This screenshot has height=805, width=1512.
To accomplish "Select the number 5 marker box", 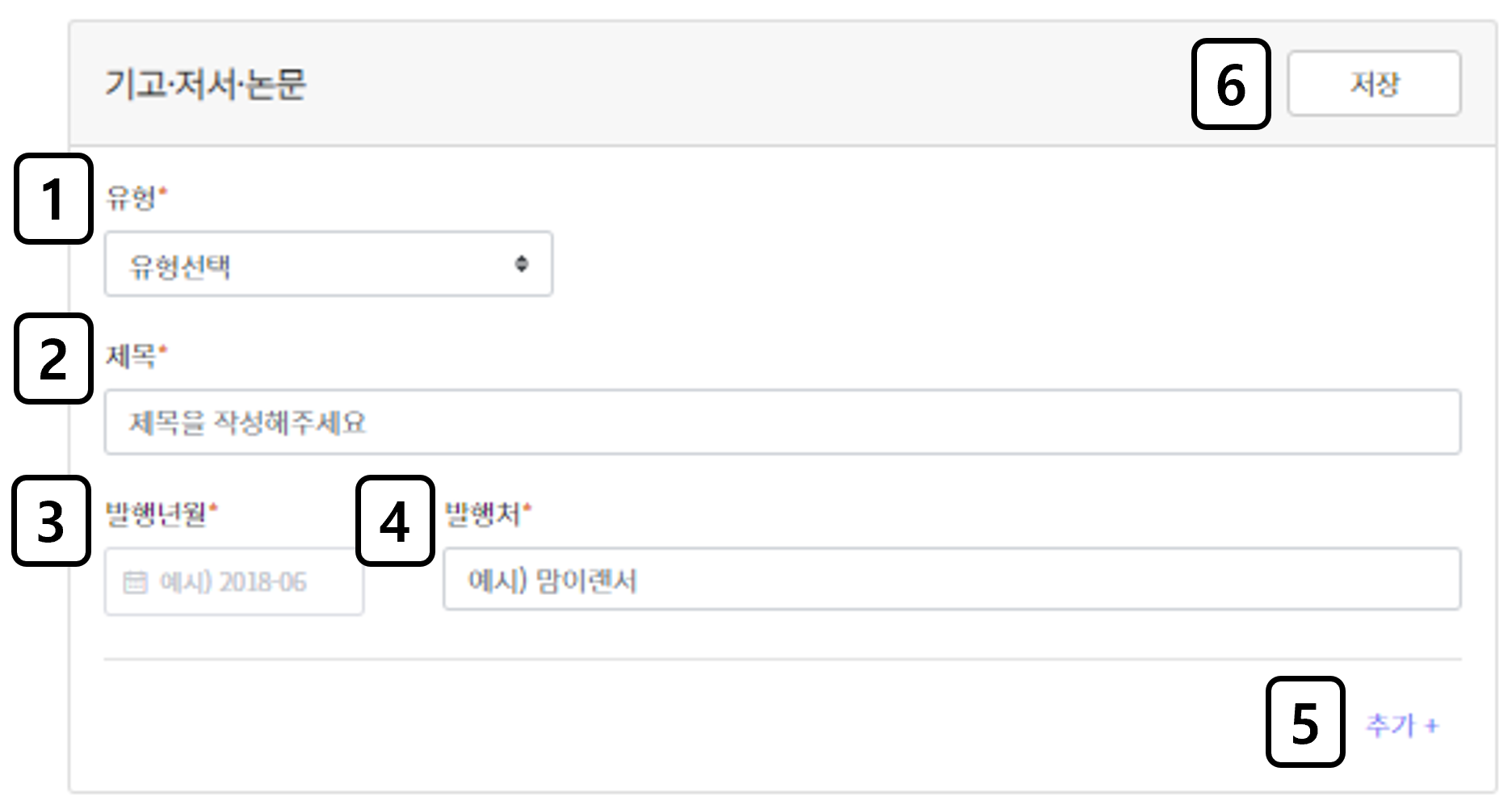I will pyautogui.click(x=1304, y=722).
